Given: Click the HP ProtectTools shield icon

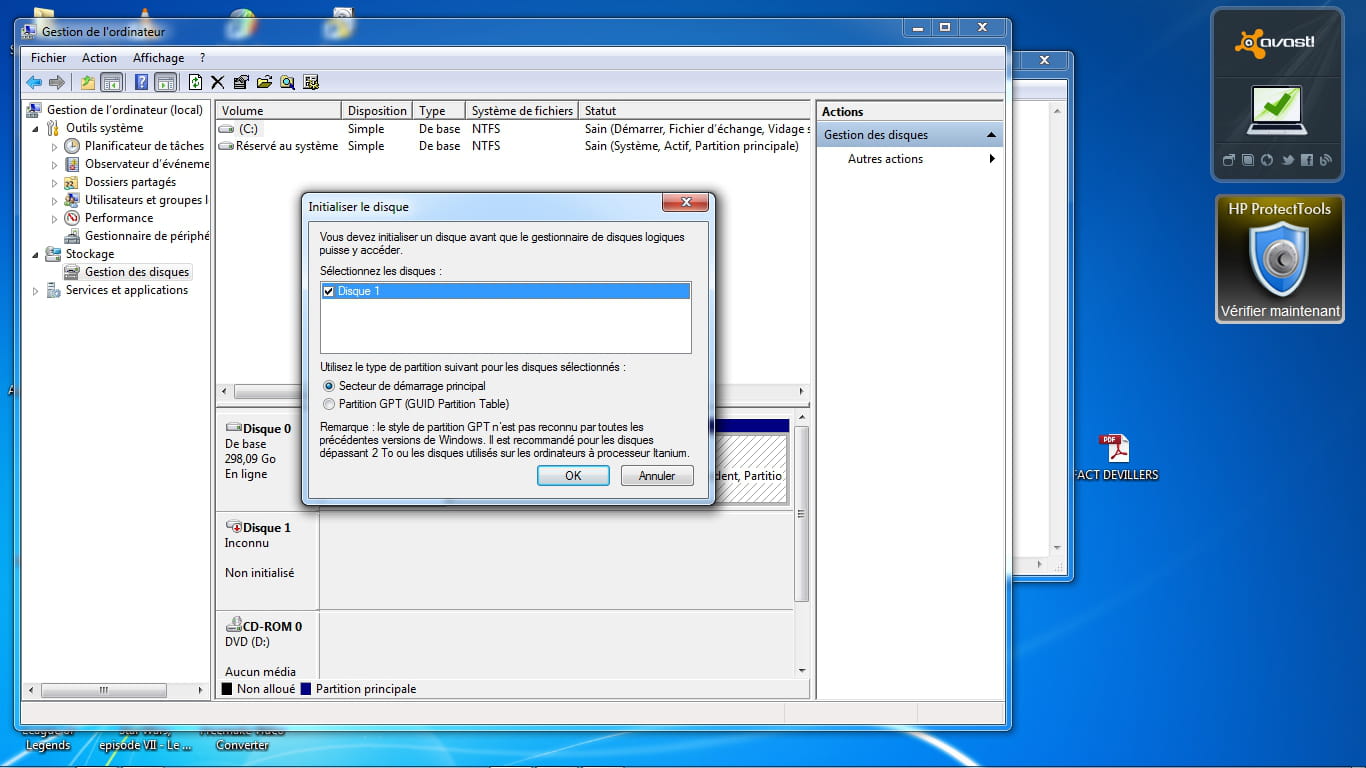Looking at the screenshot, I should click(x=1279, y=259).
